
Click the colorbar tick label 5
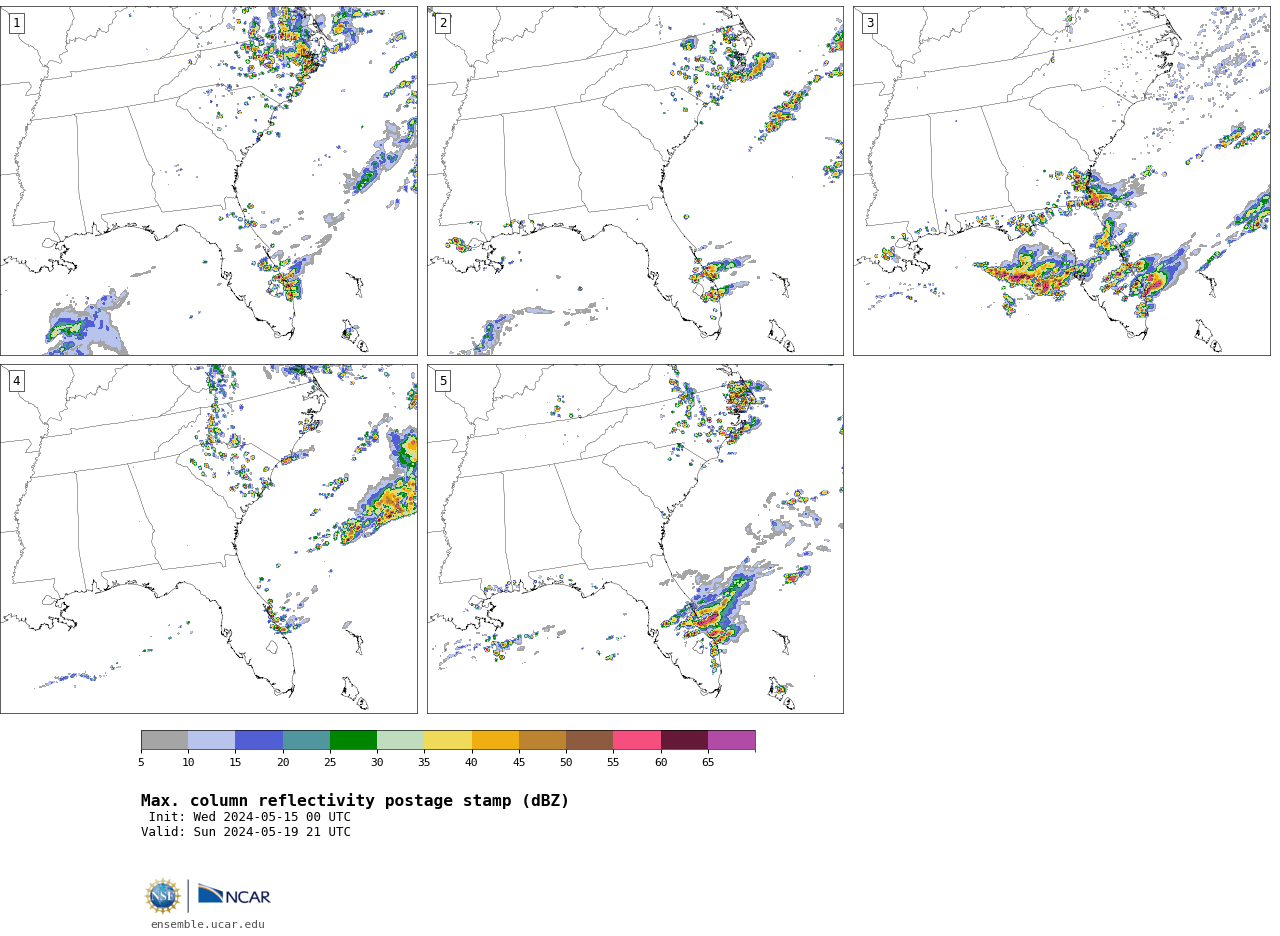141,763
